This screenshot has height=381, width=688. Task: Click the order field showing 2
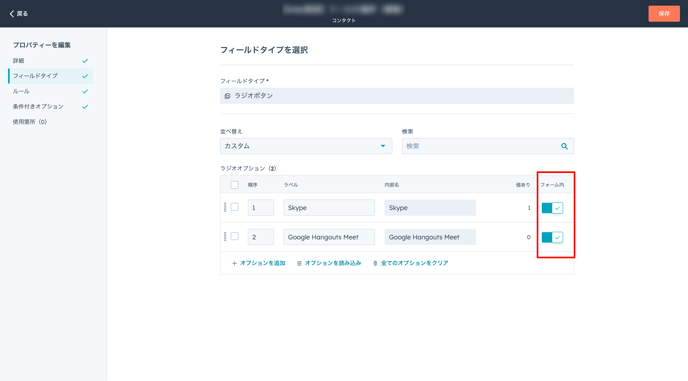[x=261, y=237]
